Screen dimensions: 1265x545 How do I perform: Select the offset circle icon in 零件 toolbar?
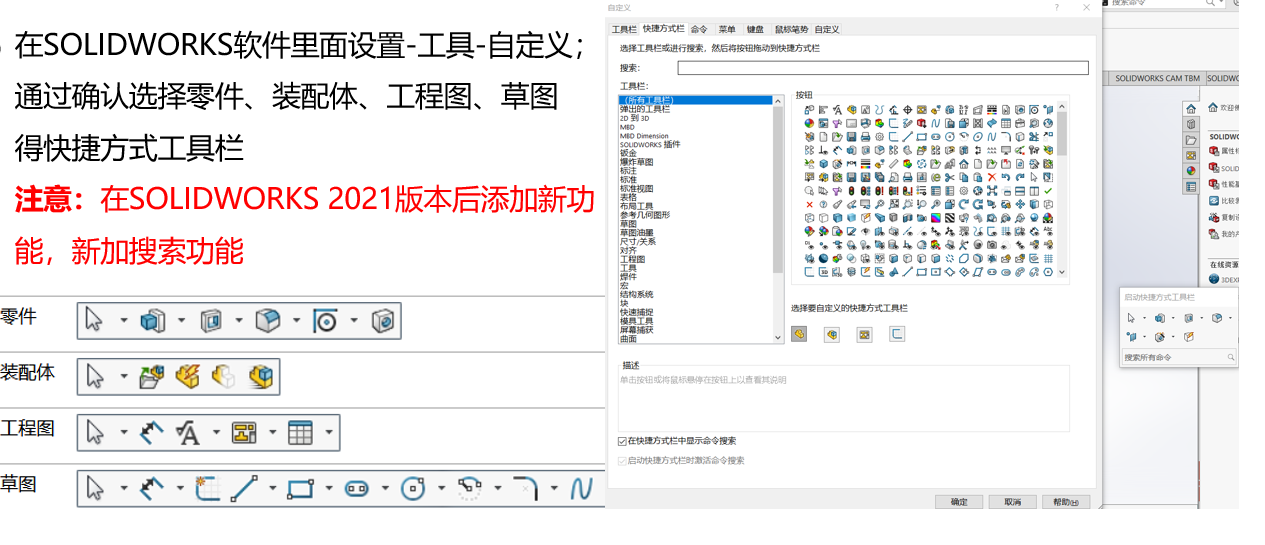pos(325,320)
